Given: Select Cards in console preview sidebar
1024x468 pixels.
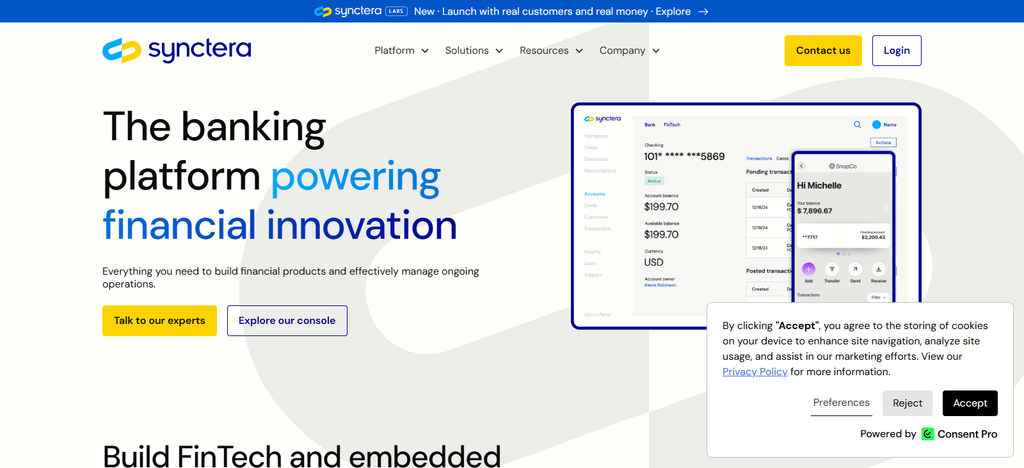Looking at the screenshot, I should point(590,206).
